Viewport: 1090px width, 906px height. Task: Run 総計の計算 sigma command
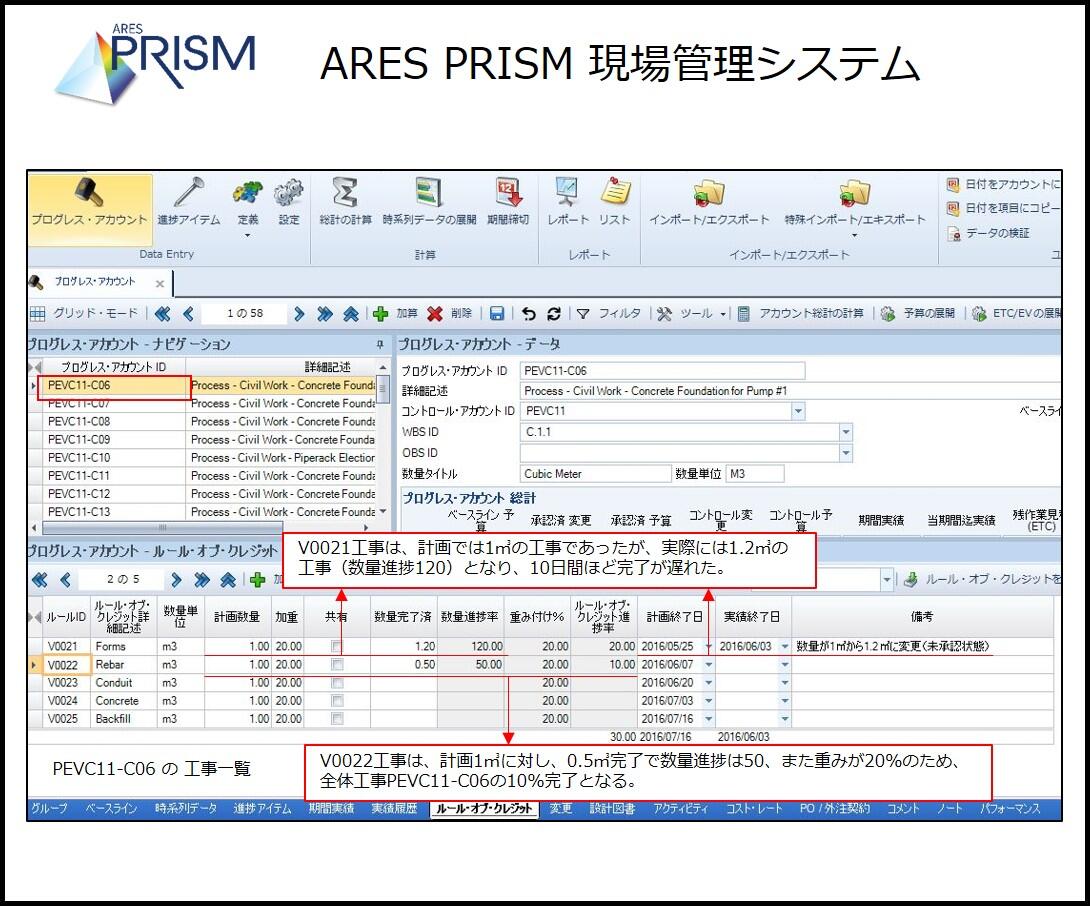tap(345, 202)
